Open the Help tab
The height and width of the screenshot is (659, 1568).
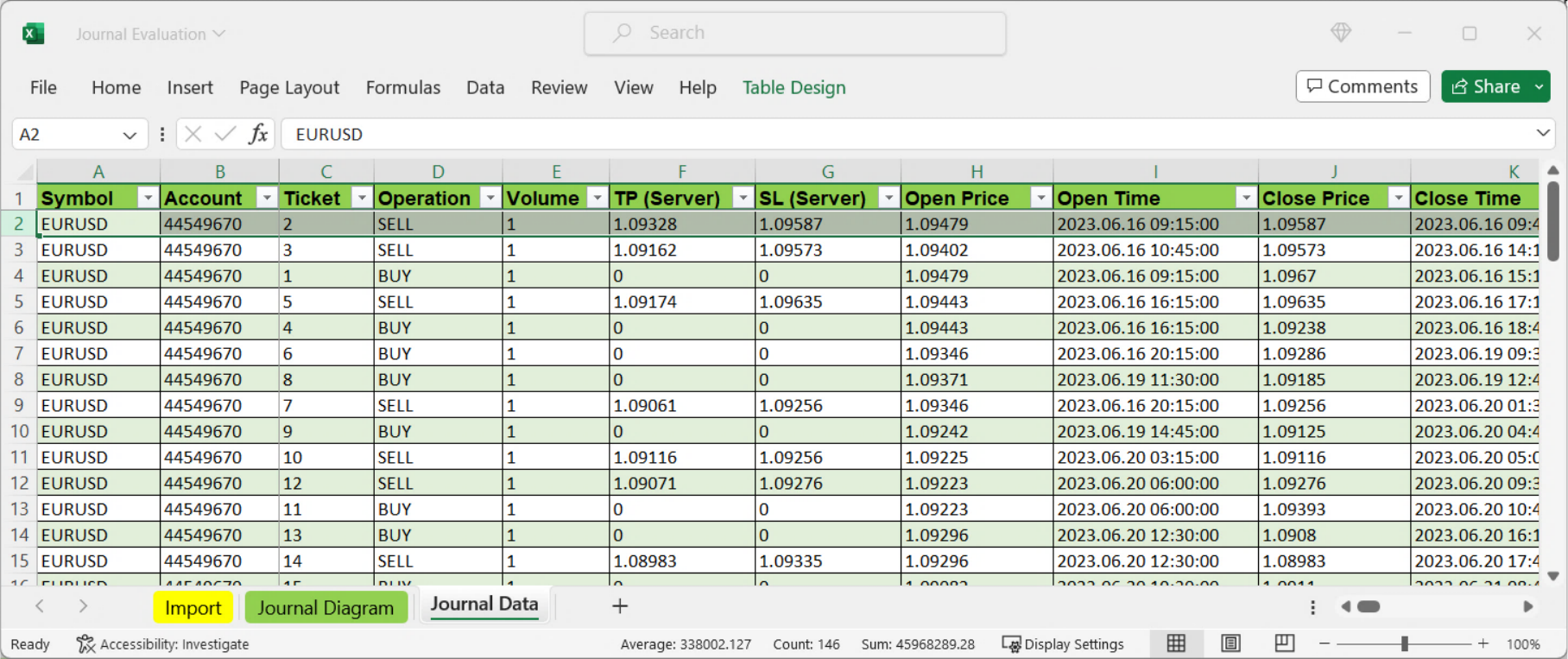tap(698, 87)
